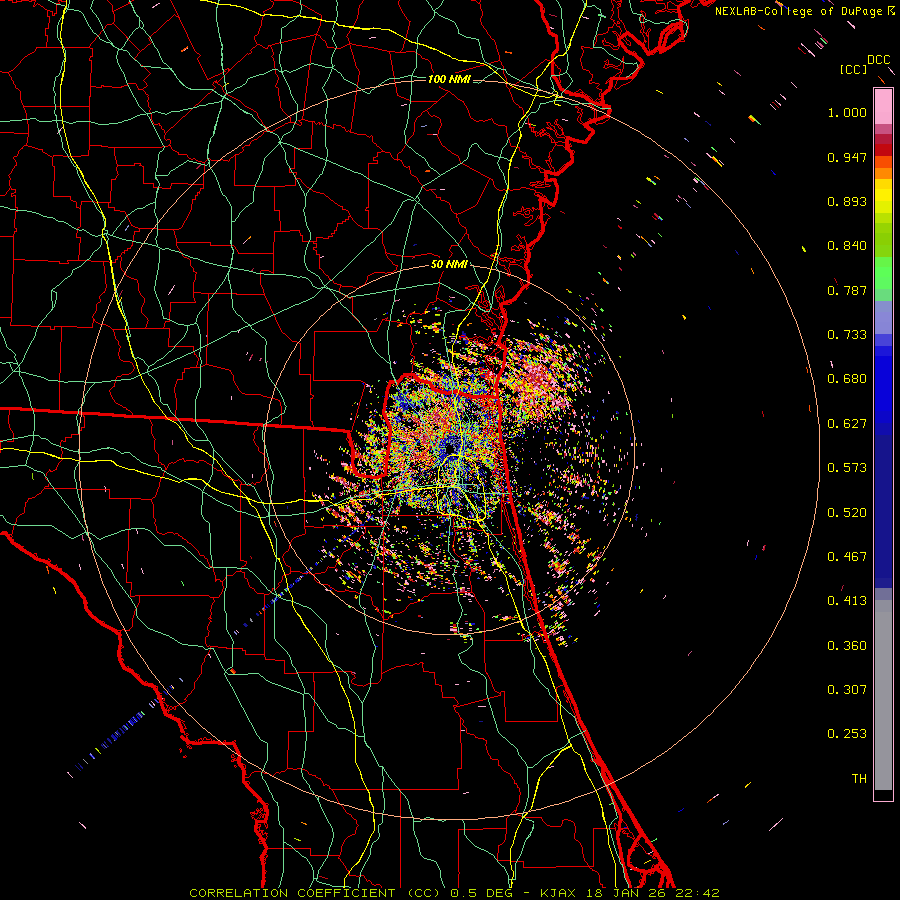Pick the pink color band beside 1.000
Screen dimensions: 900x900
(x=883, y=107)
